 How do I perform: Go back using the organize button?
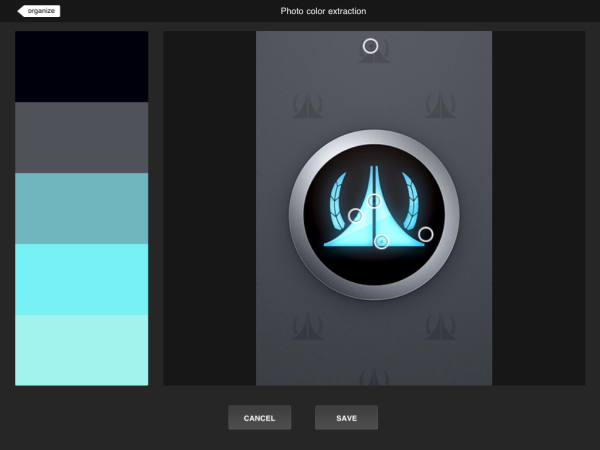39,11
